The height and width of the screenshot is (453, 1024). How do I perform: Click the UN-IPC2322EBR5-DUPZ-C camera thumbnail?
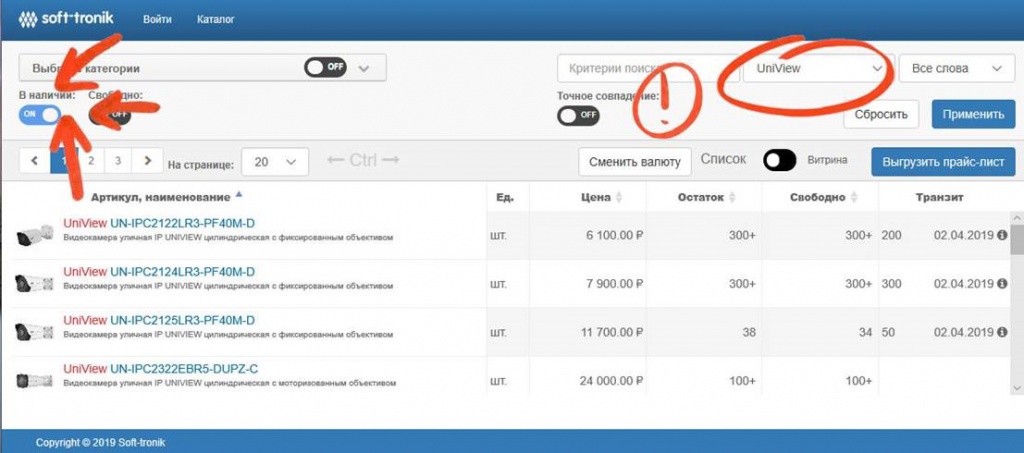pyautogui.click(x=34, y=379)
